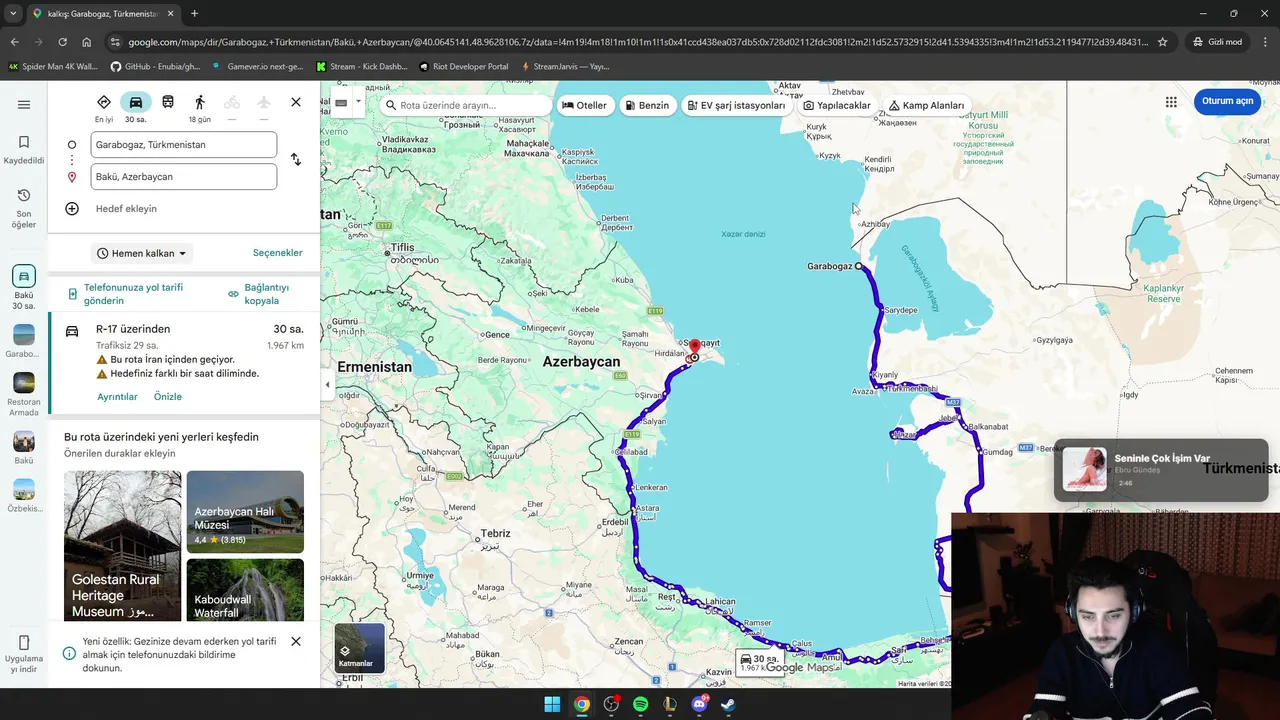Image resolution: width=1280 pixels, height=720 pixels.
Task: Open Chrome home page button
Action: pos(87,42)
